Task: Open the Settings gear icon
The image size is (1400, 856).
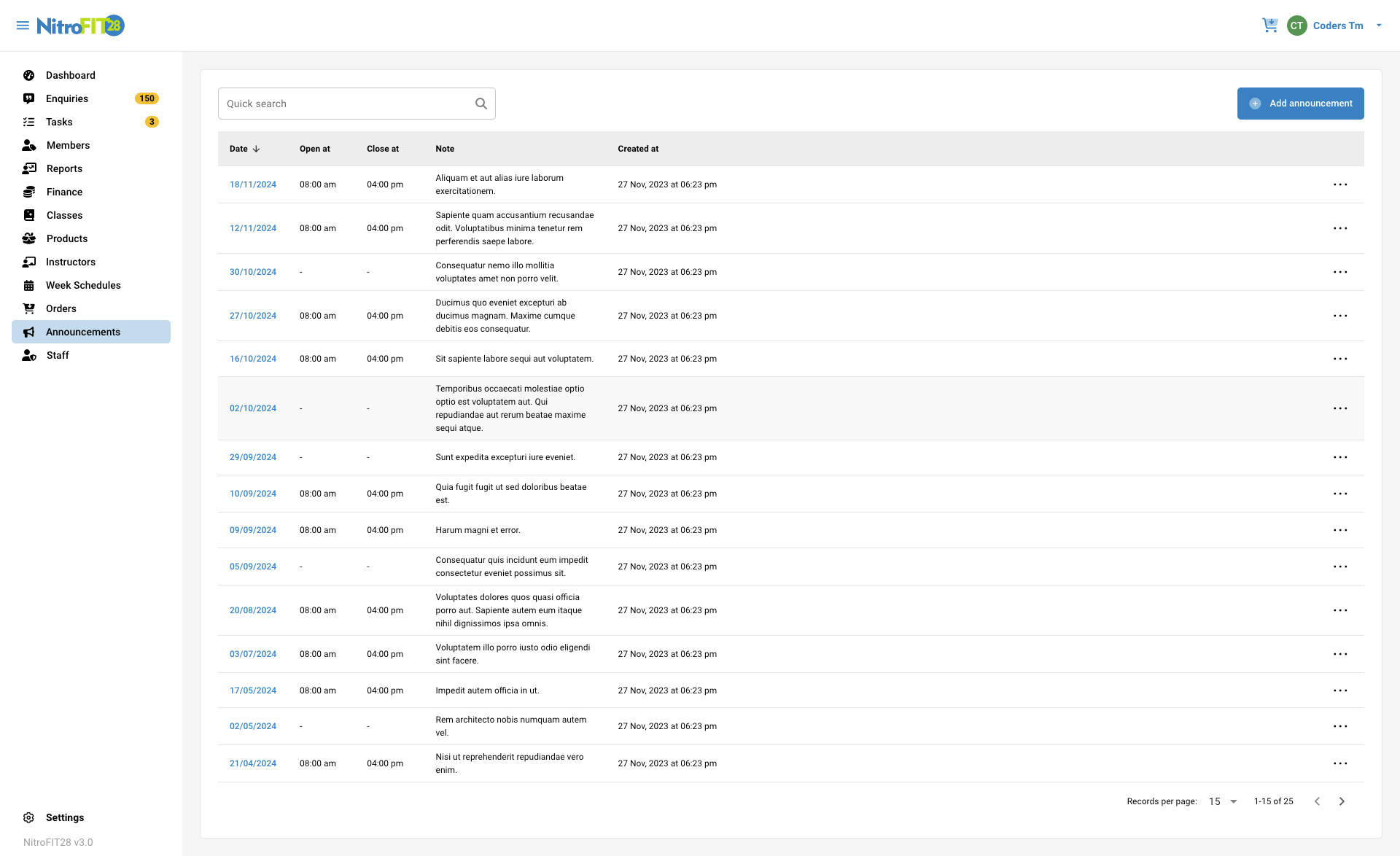Action: pyautogui.click(x=28, y=817)
